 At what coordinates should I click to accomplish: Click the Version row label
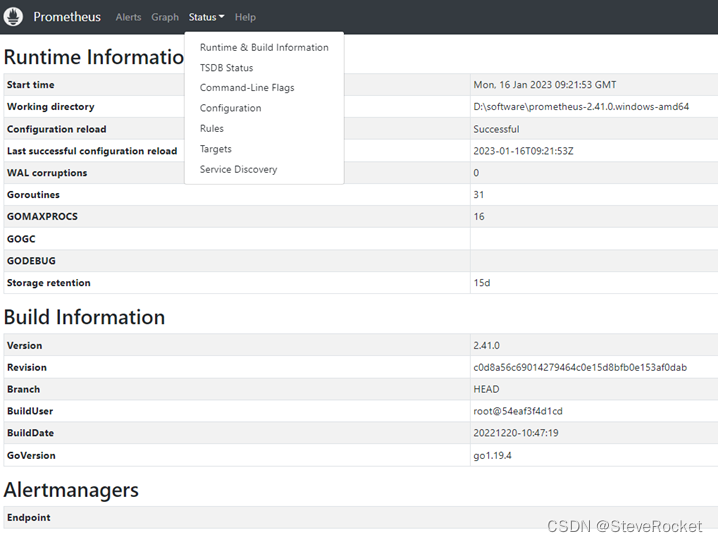pyautogui.click(x=24, y=346)
